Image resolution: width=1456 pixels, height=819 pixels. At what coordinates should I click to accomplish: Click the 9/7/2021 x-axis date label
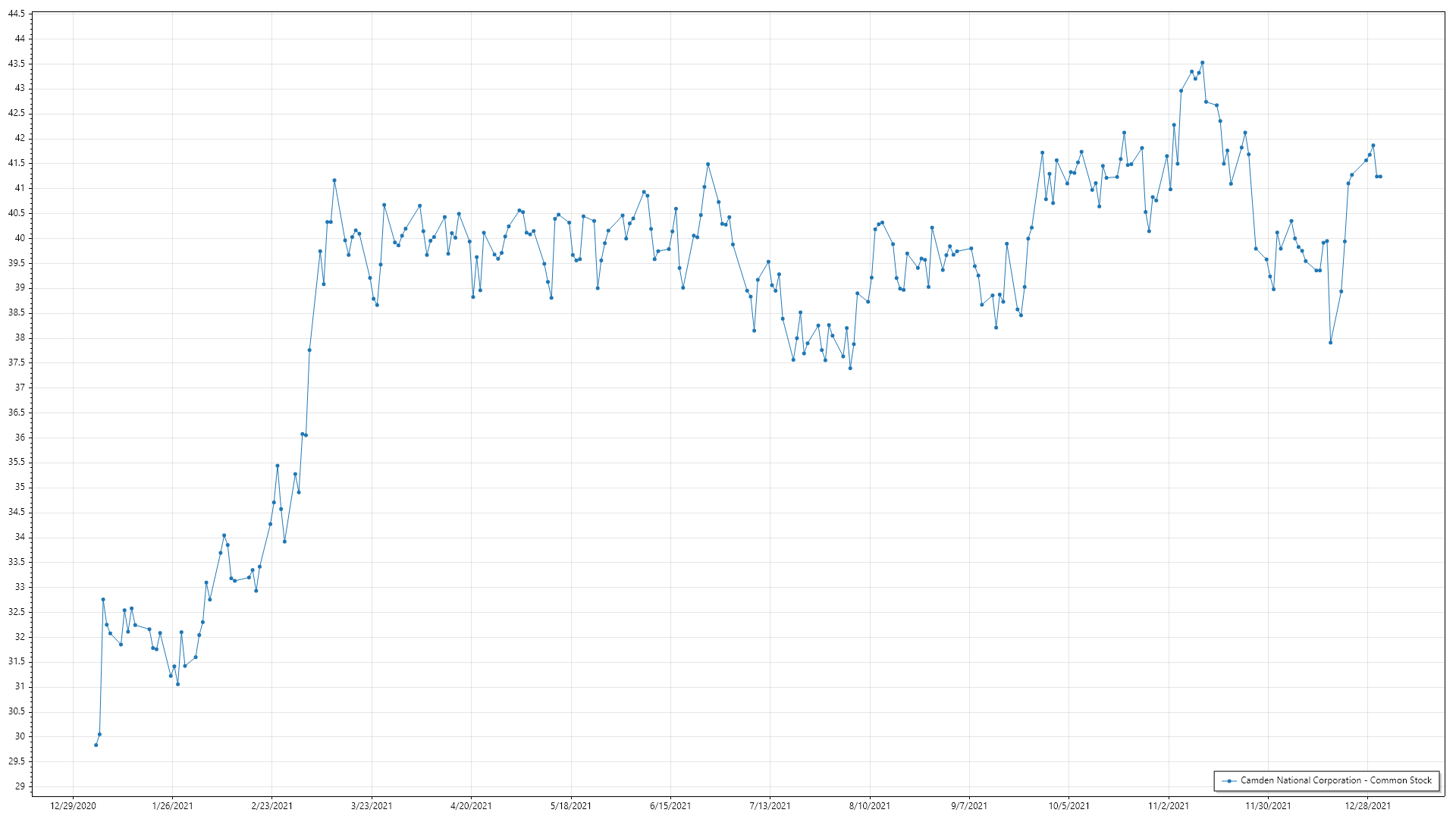(969, 806)
